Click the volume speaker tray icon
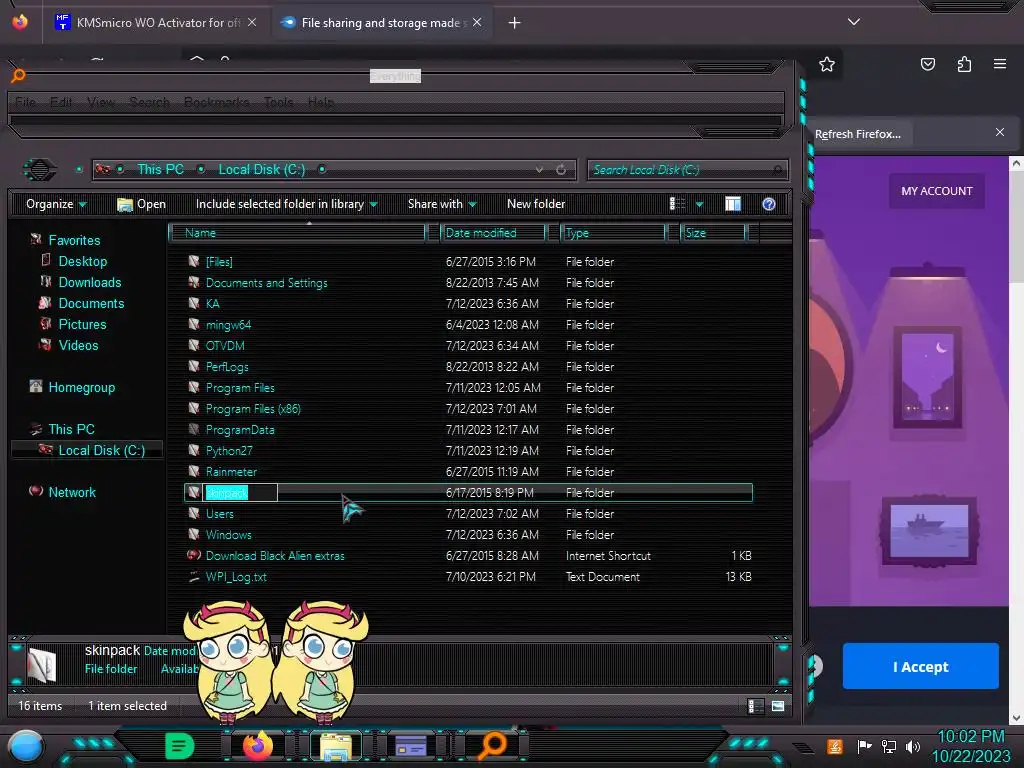Image resolution: width=1024 pixels, height=768 pixels. (913, 746)
